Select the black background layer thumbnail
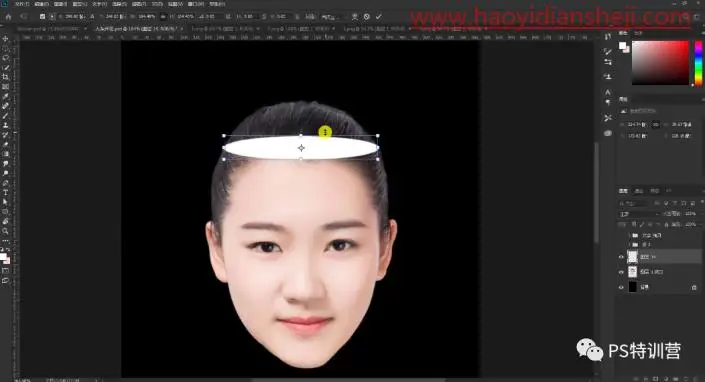The width and height of the screenshot is (705, 382). pos(633,287)
